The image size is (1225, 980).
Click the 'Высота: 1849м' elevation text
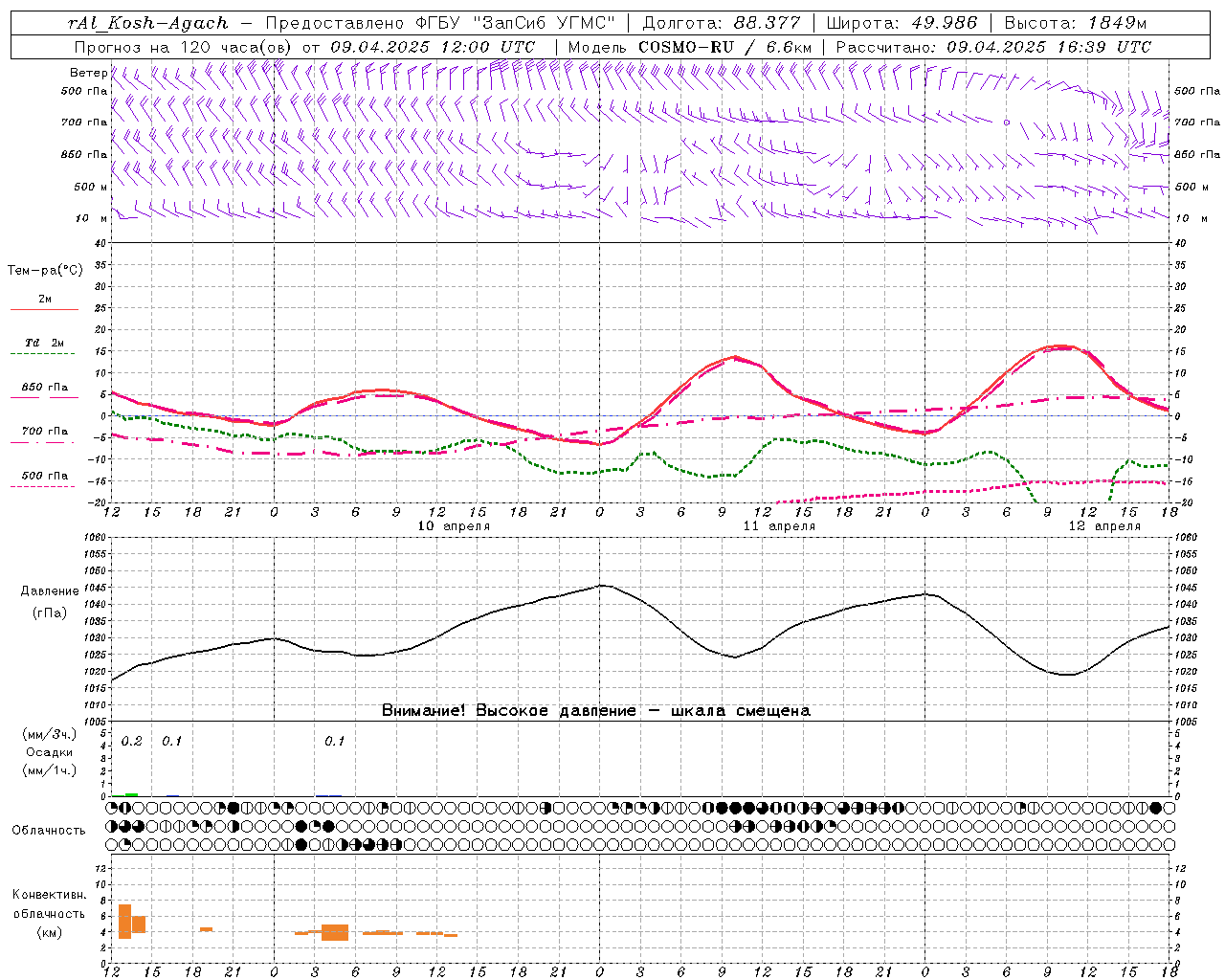click(x=1076, y=23)
